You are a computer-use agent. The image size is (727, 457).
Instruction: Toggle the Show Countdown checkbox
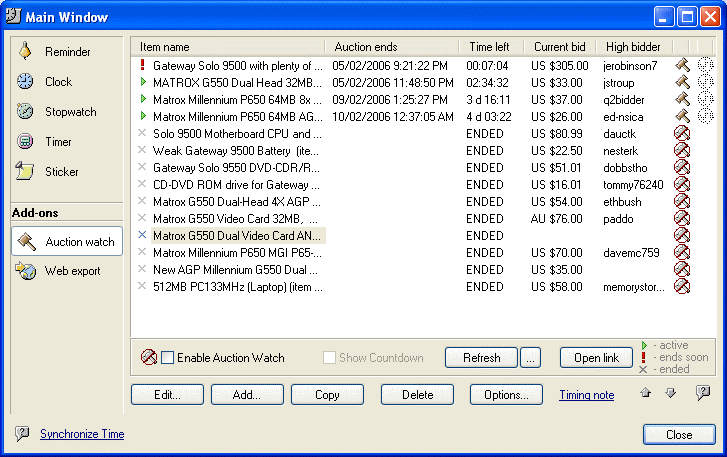click(329, 357)
